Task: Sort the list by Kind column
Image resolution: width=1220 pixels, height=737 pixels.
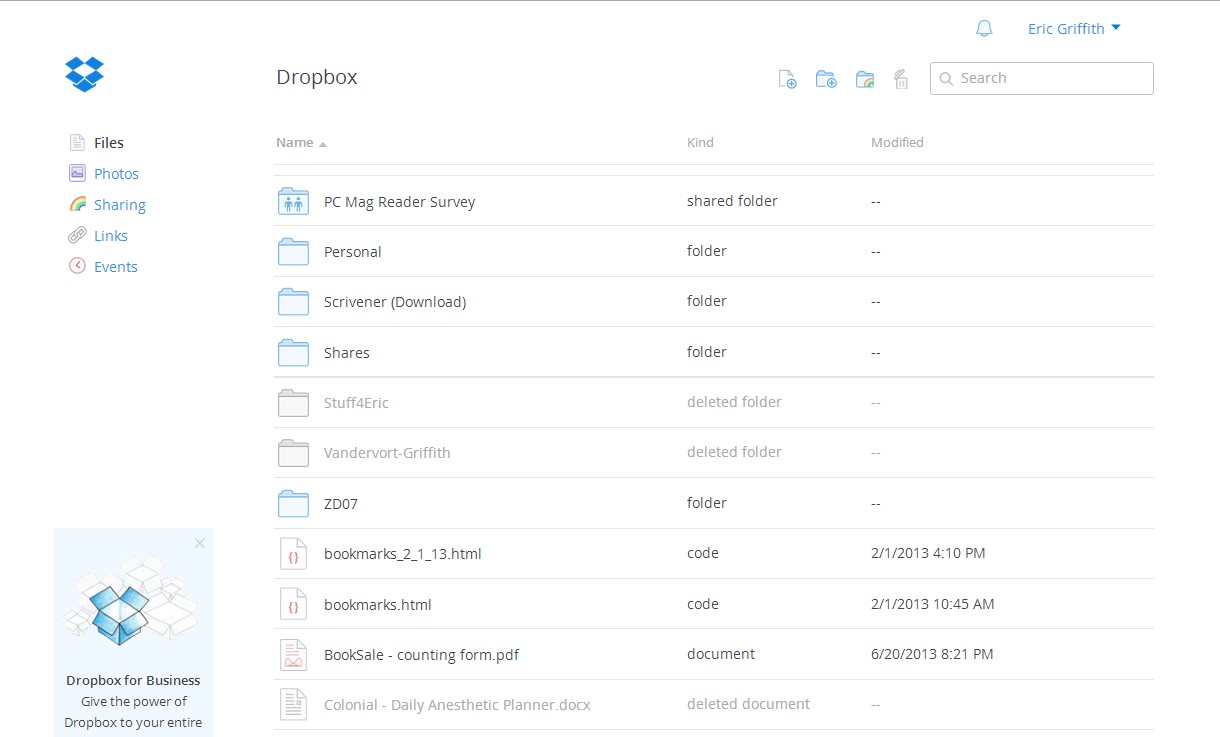Action: pos(700,143)
